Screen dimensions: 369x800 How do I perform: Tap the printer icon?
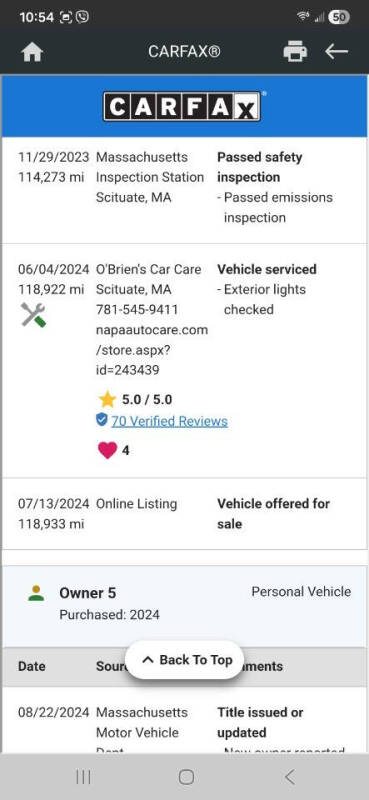295,52
